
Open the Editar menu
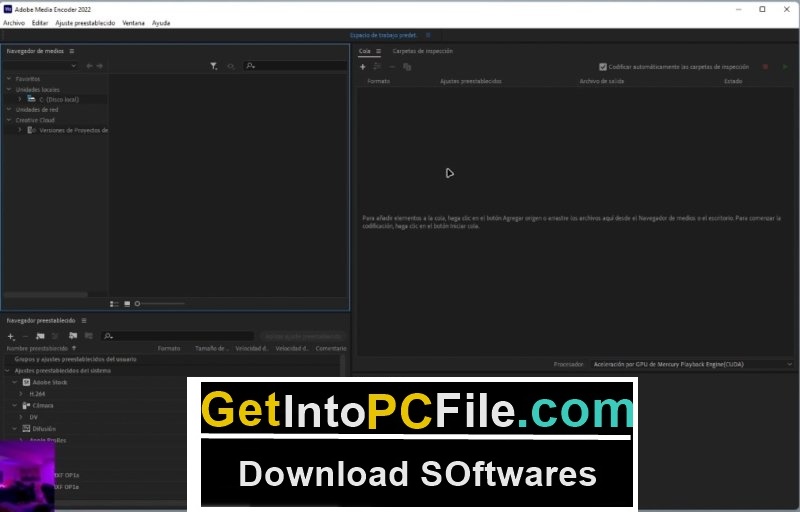40,23
